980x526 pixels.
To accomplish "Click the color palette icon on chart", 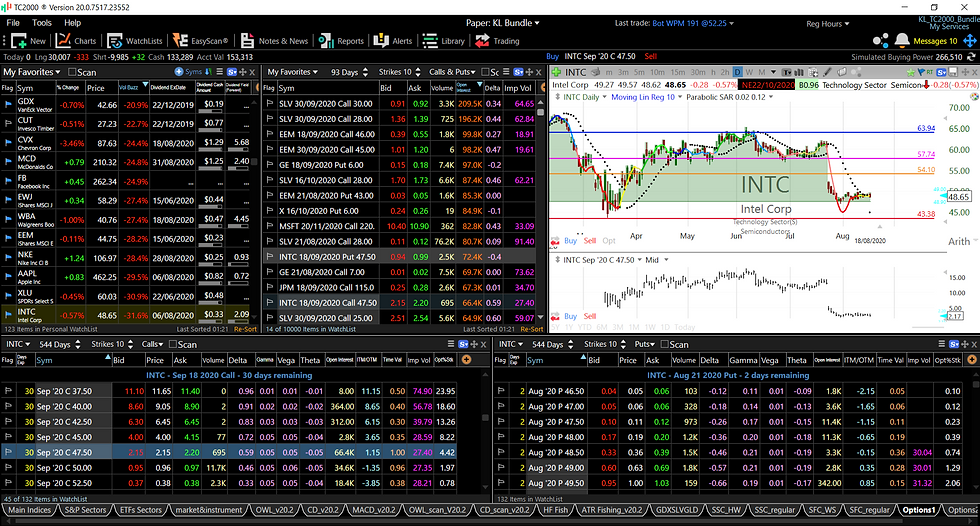I will pyautogui.click(x=974, y=97).
